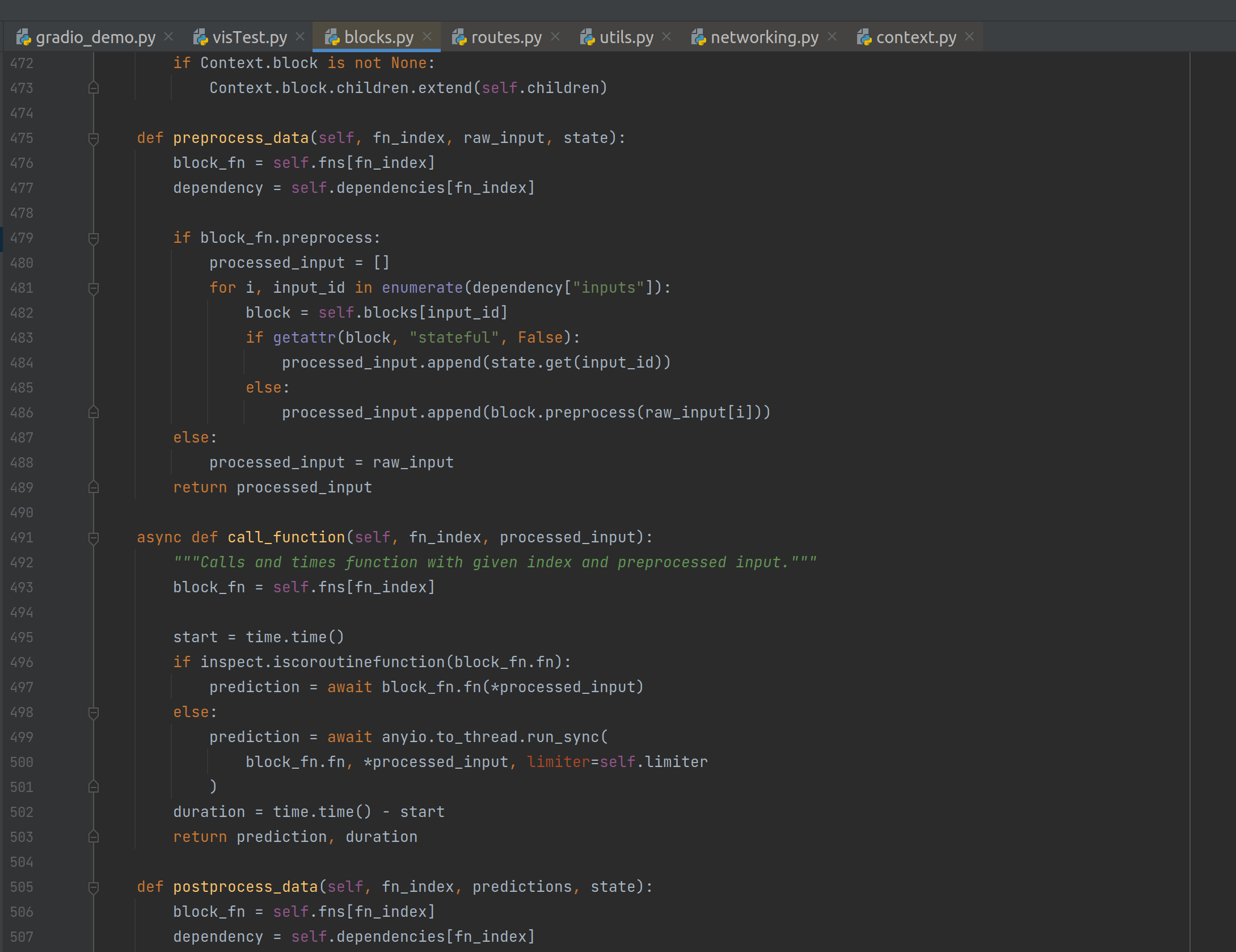Click getattr call on line 483
Viewport: 1236px width, 952px height.
click(304, 338)
